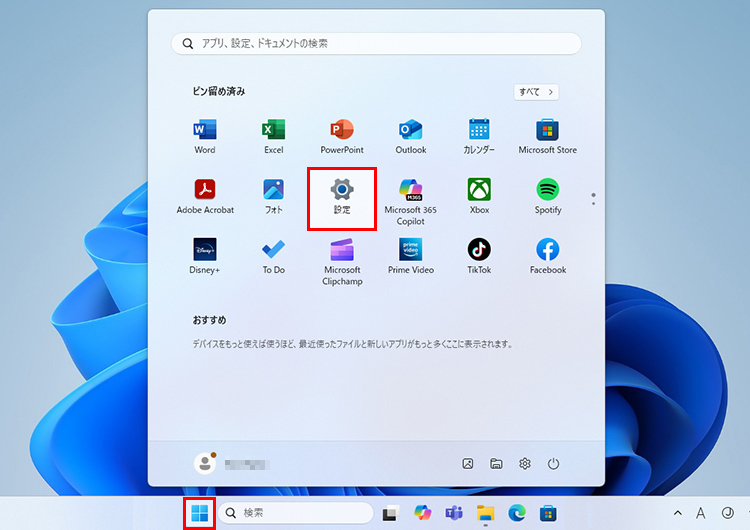Launch Microsoft 365 Copilot

point(410,202)
